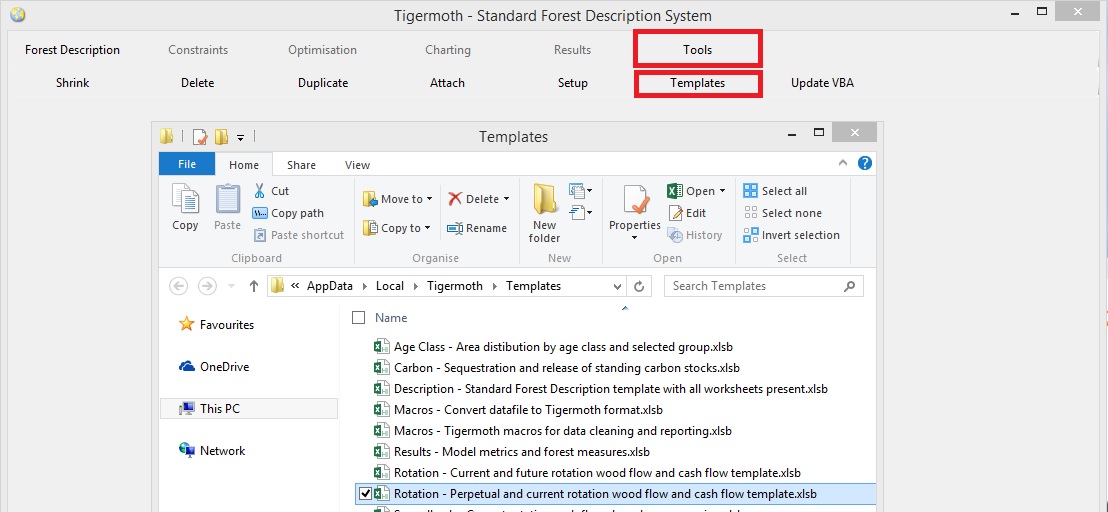This screenshot has width=1108, height=512.
Task: Open the Constraints menu
Action: tap(198, 49)
